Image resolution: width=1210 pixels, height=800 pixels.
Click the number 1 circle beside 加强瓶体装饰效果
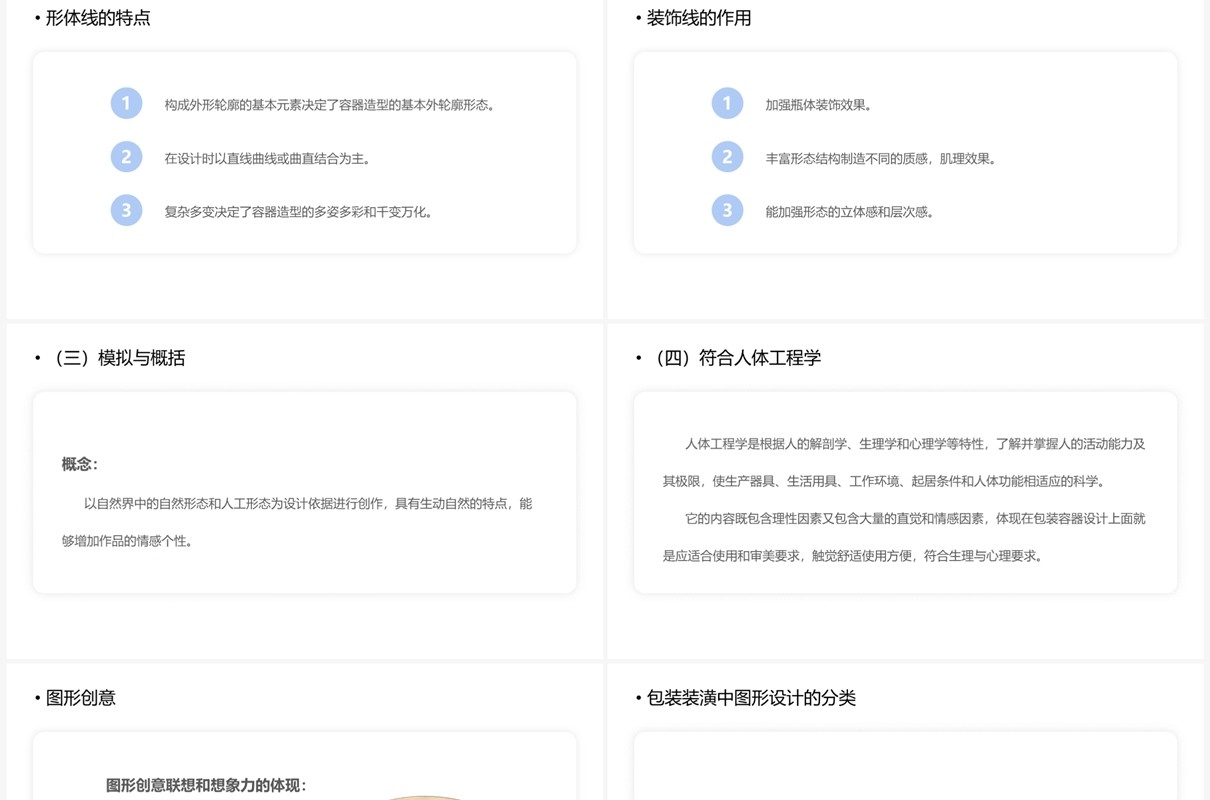727,103
